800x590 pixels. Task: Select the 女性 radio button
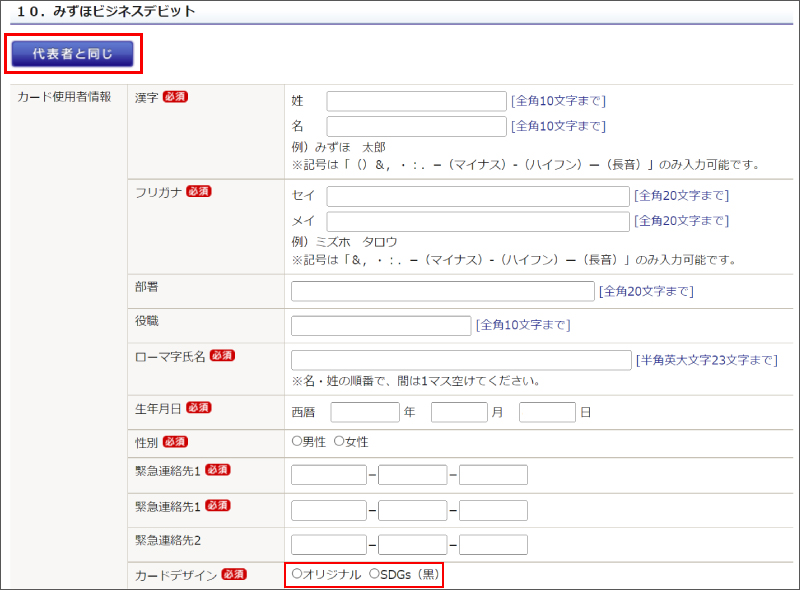coord(339,441)
